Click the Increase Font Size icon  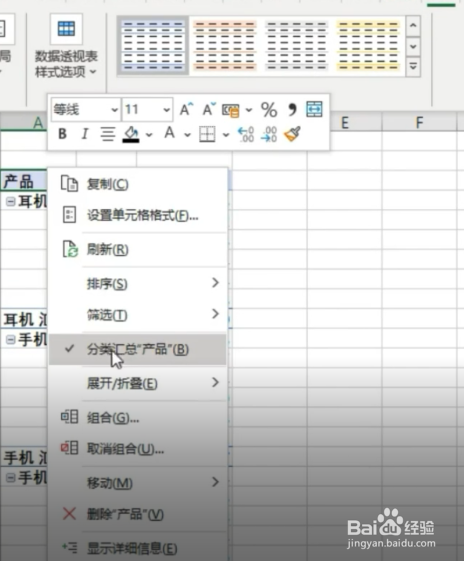(x=186, y=109)
